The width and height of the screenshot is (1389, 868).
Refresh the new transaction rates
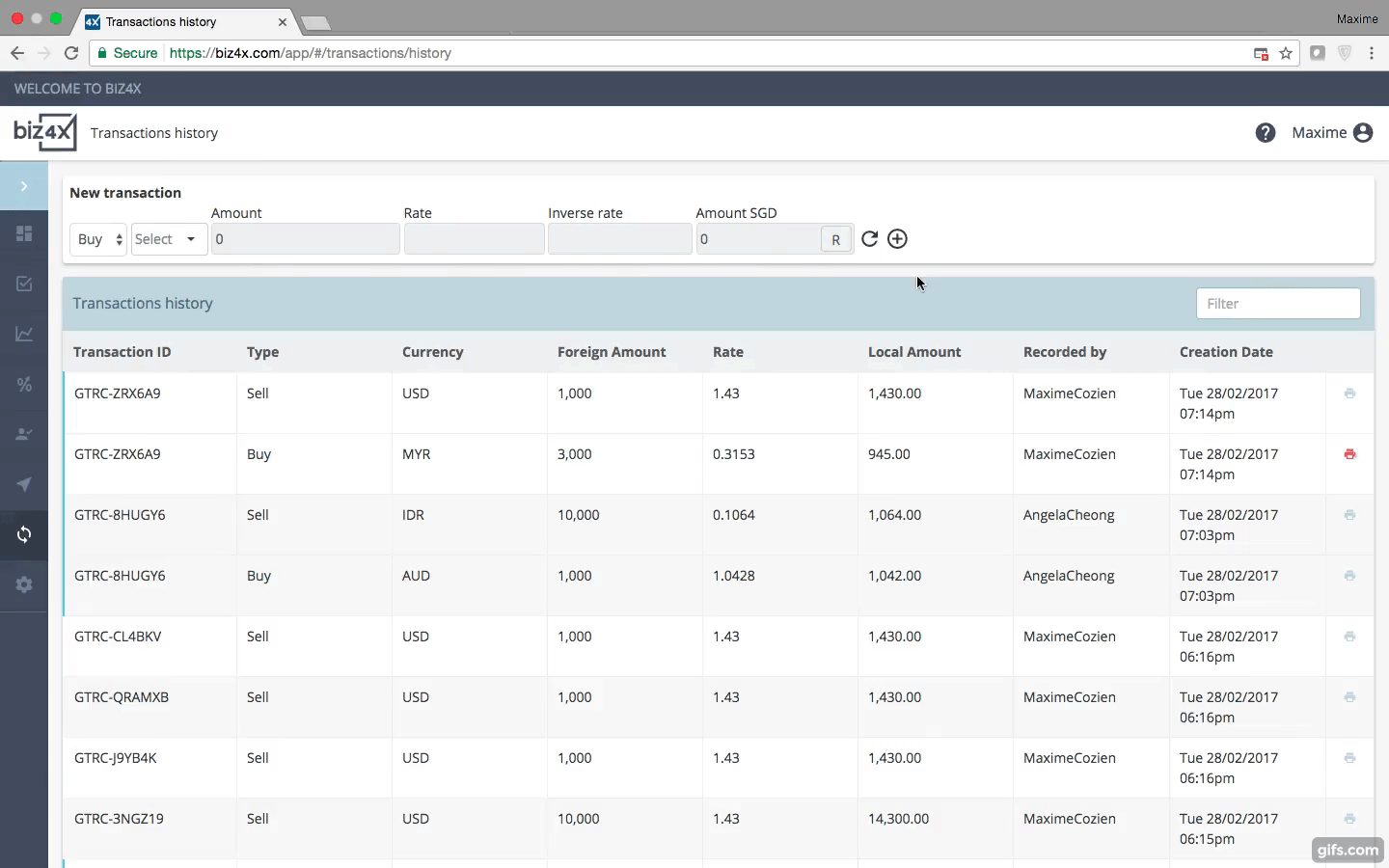[870, 239]
